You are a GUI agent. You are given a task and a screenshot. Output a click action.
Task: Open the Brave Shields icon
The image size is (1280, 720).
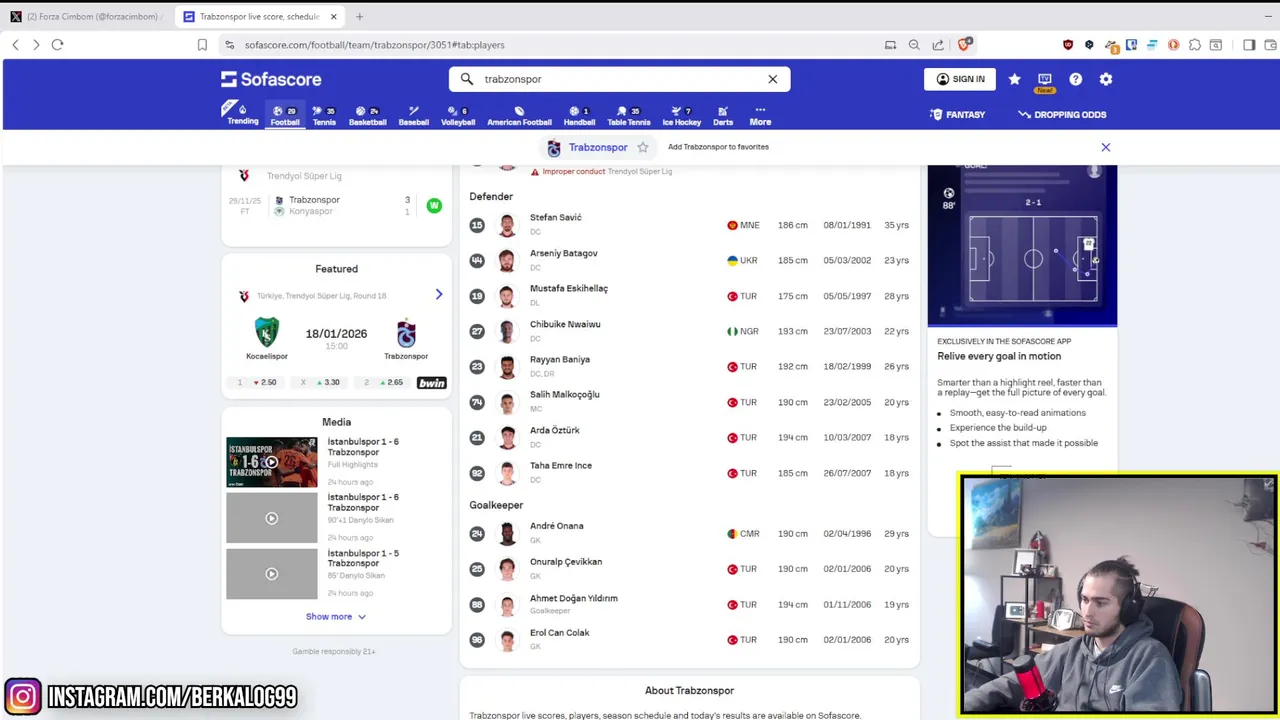pyautogui.click(x=964, y=44)
